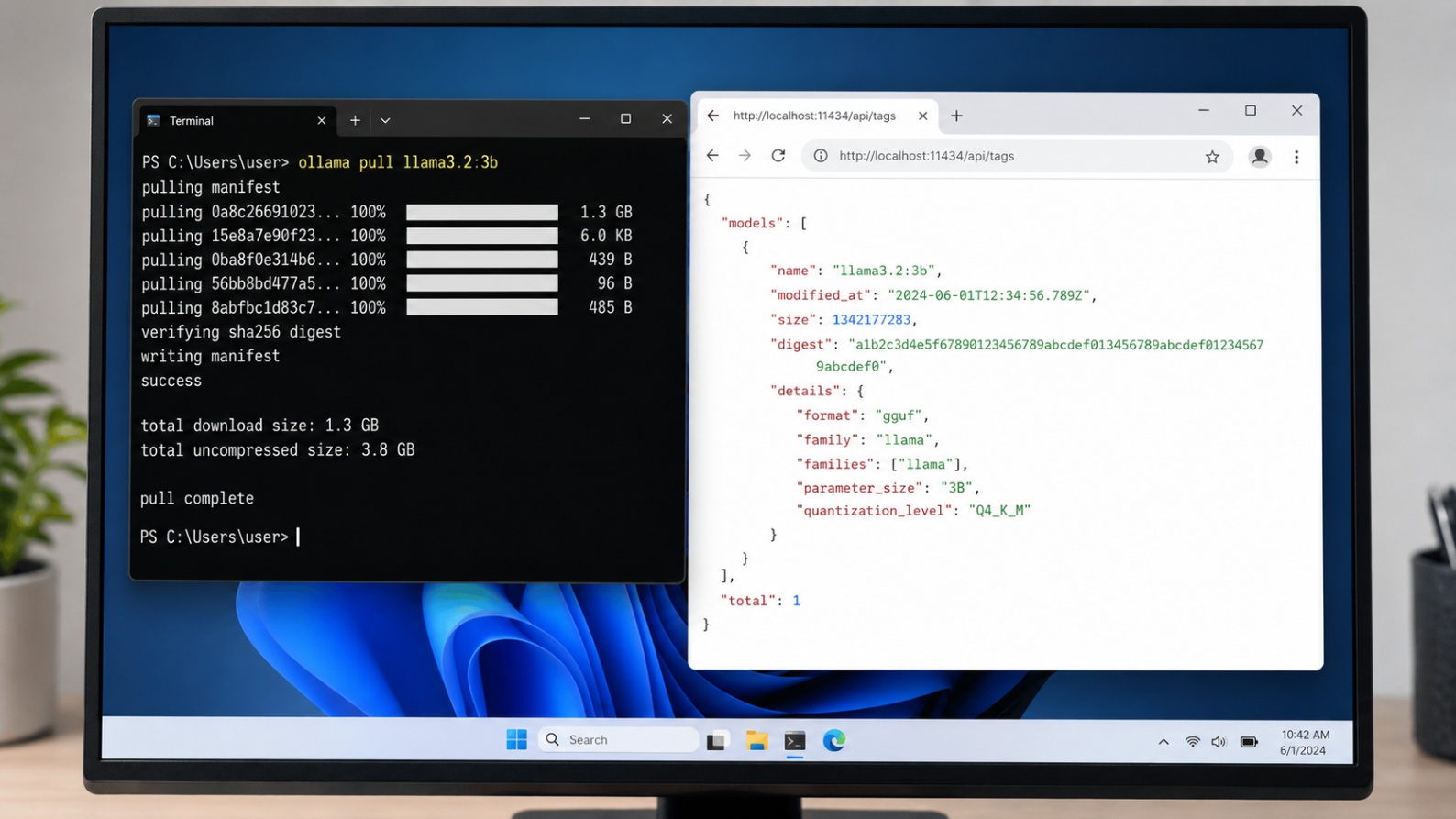Click the "families" key in JSON

[835, 464]
